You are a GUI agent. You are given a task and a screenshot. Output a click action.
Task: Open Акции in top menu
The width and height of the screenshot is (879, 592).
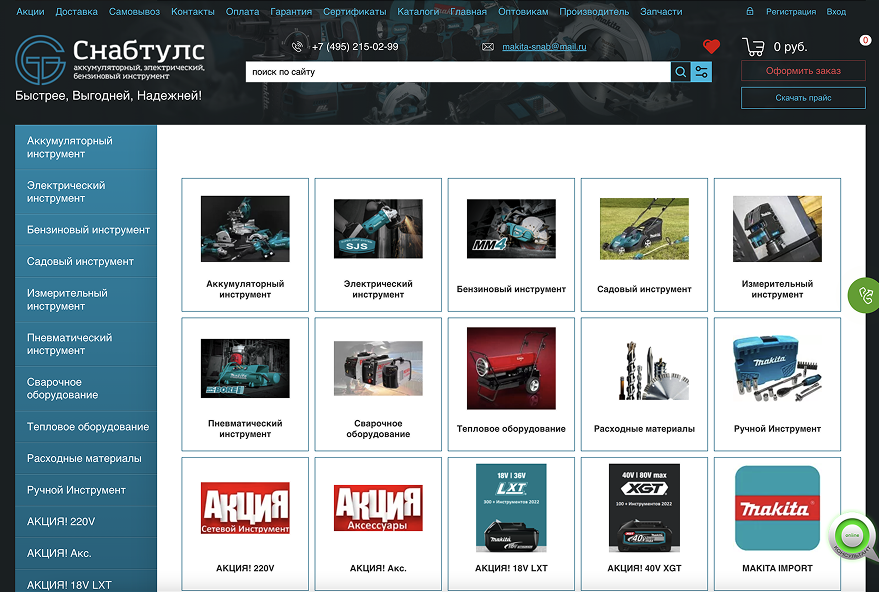click(x=30, y=12)
